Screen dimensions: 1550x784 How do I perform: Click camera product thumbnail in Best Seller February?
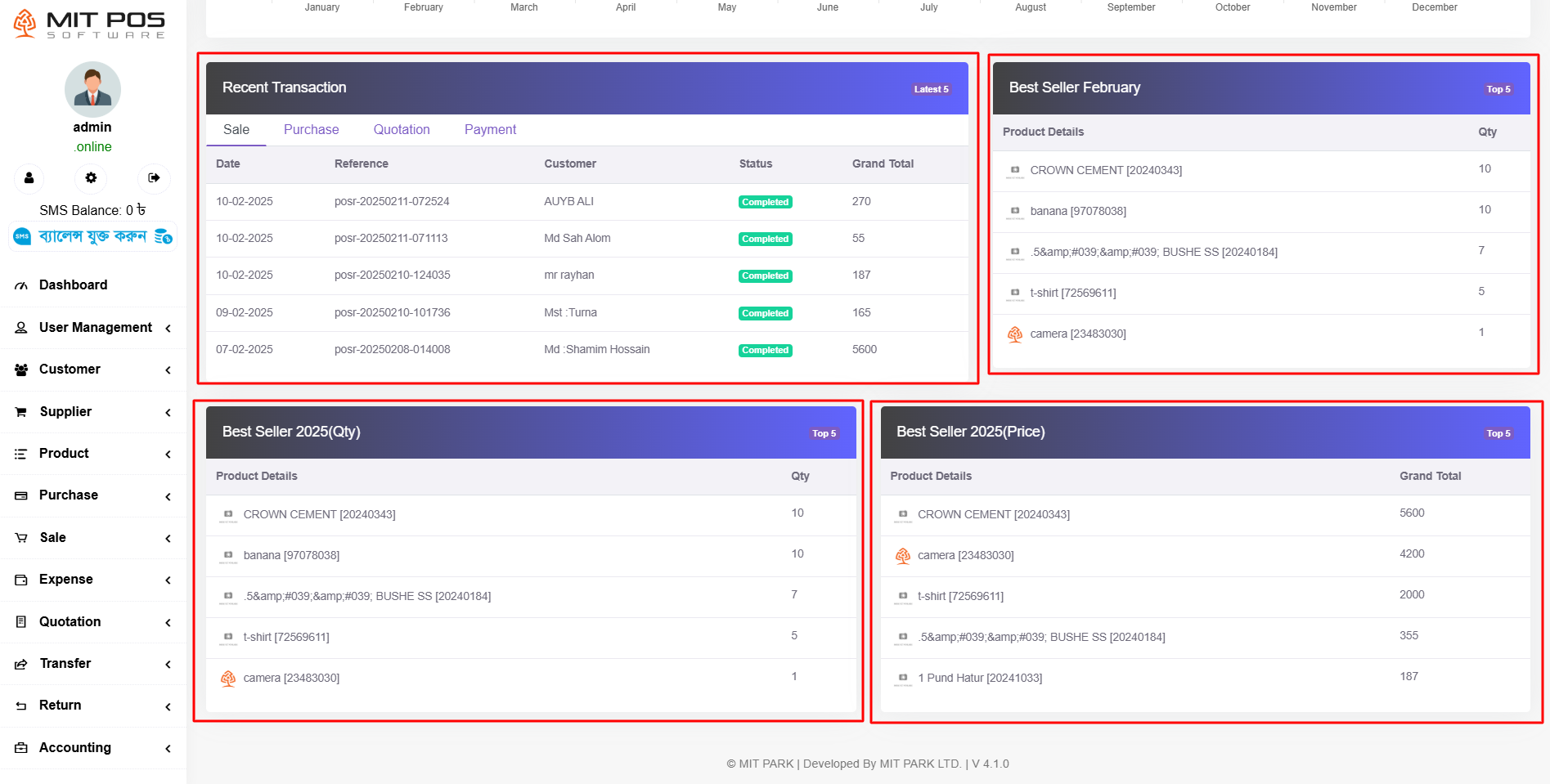1014,334
